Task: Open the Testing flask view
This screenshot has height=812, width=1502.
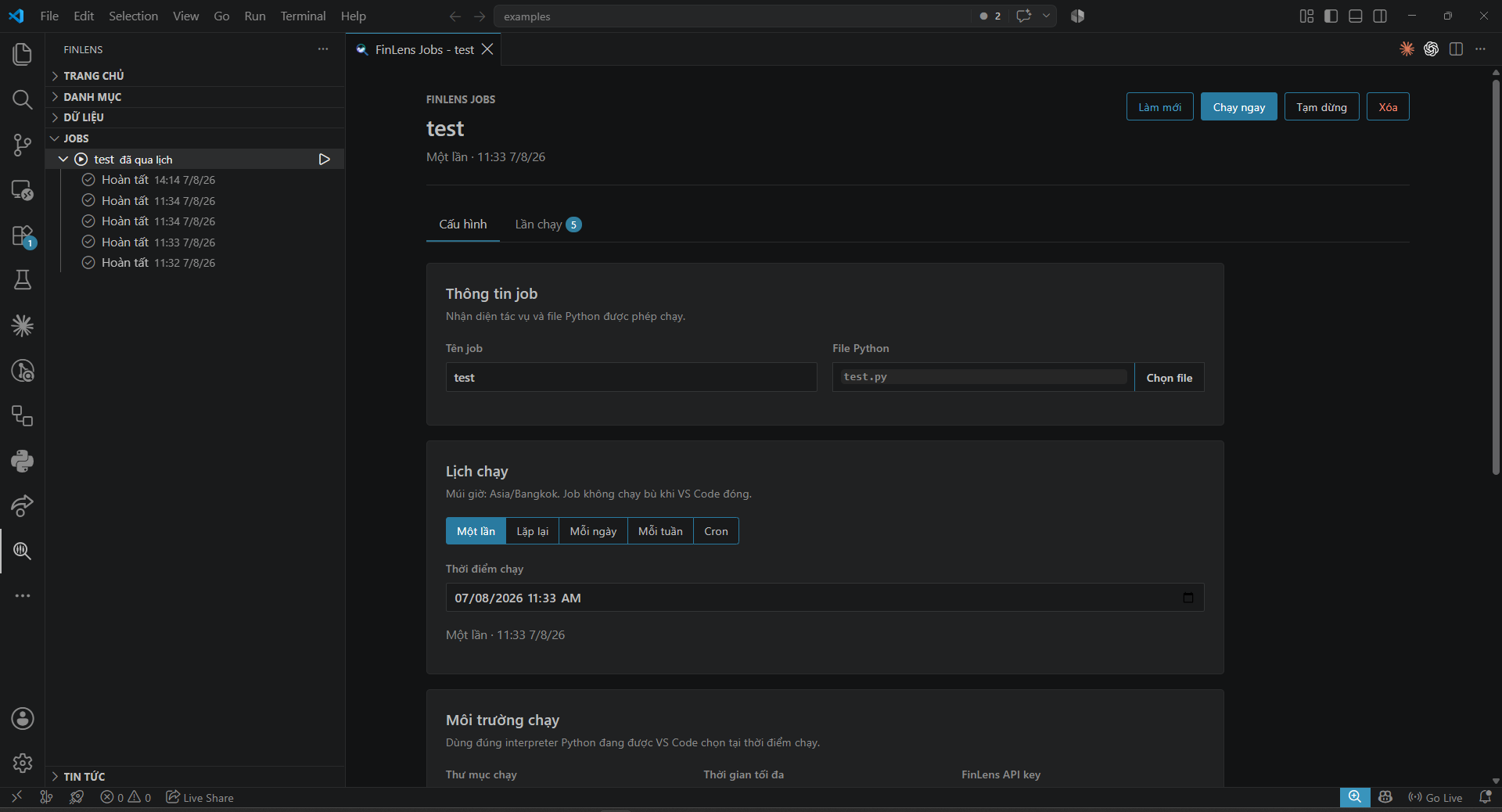Action: [23, 280]
